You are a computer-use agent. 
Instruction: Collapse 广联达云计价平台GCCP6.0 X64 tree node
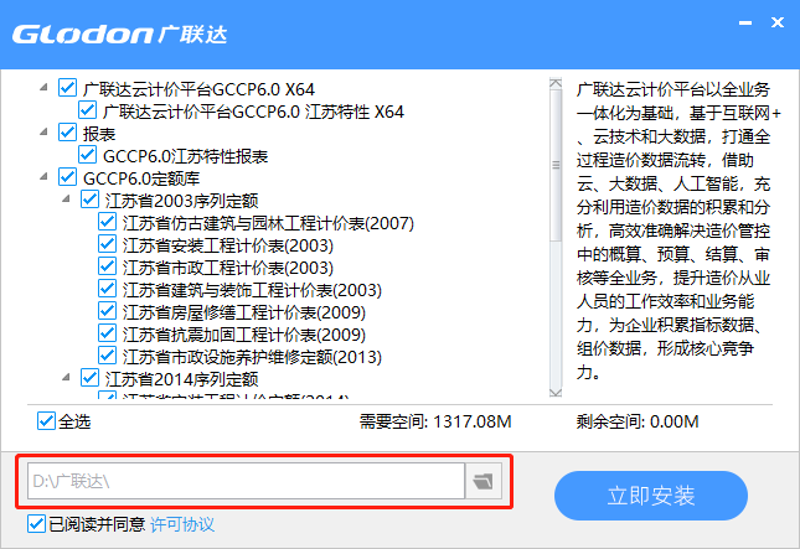coord(44,88)
